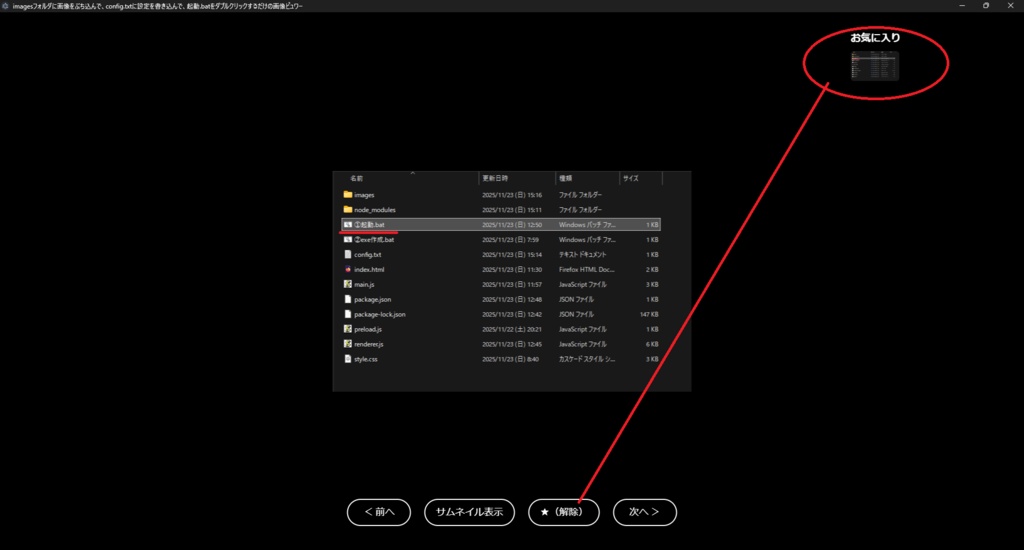Click config.txt in the displayed picture
The image size is (1024, 550).
coord(368,255)
